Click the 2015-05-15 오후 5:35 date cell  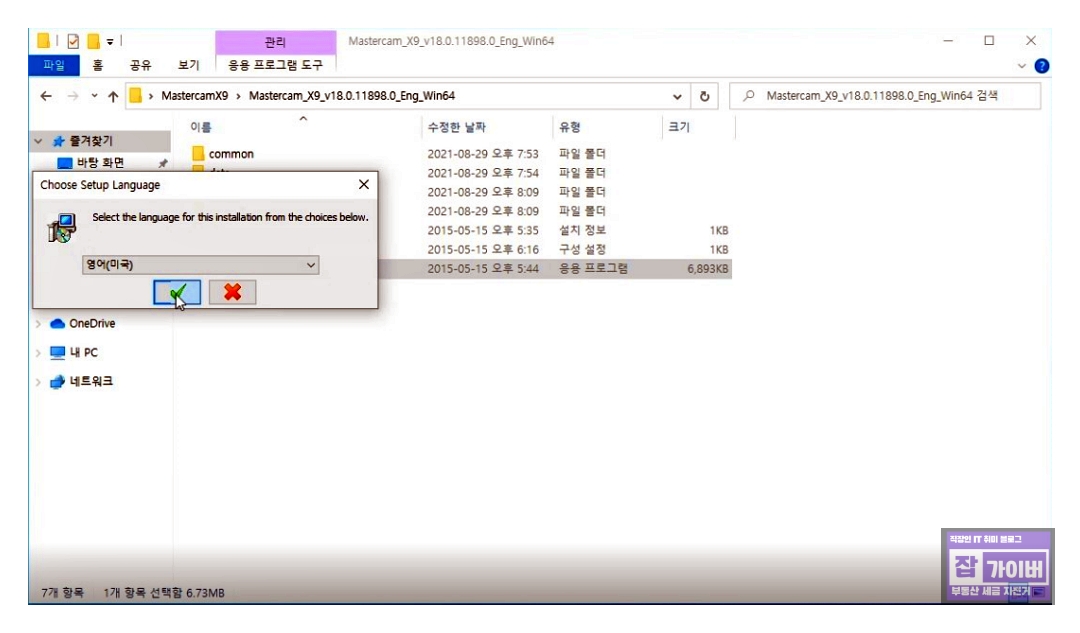coord(482,230)
